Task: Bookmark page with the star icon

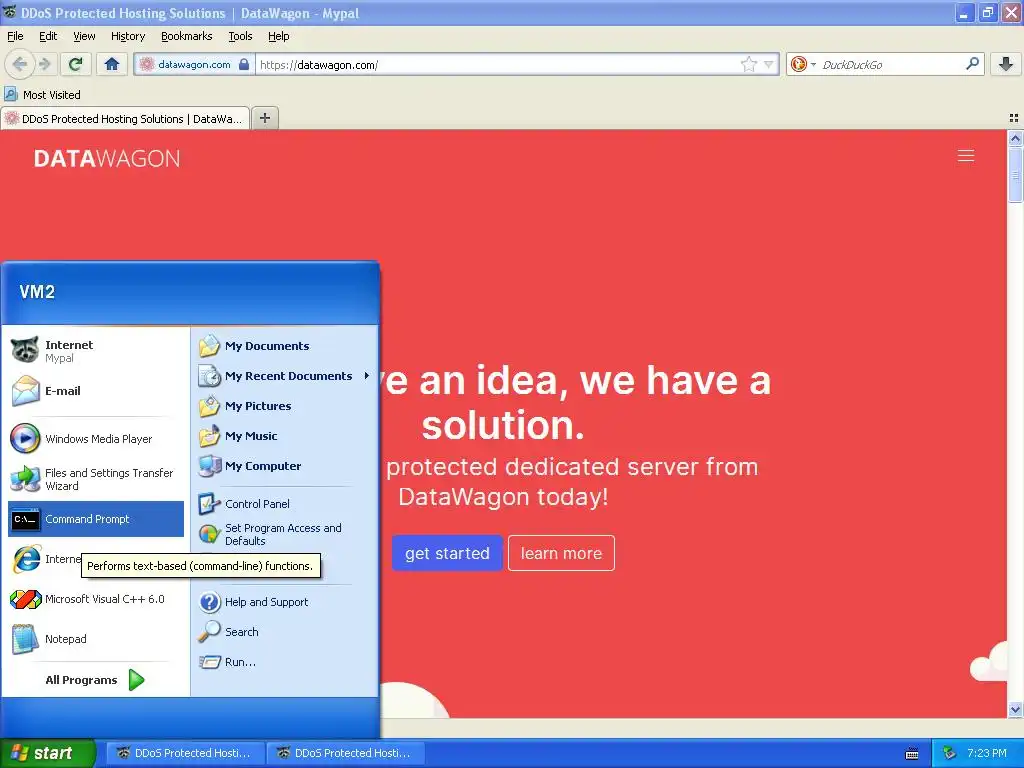Action: point(748,64)
